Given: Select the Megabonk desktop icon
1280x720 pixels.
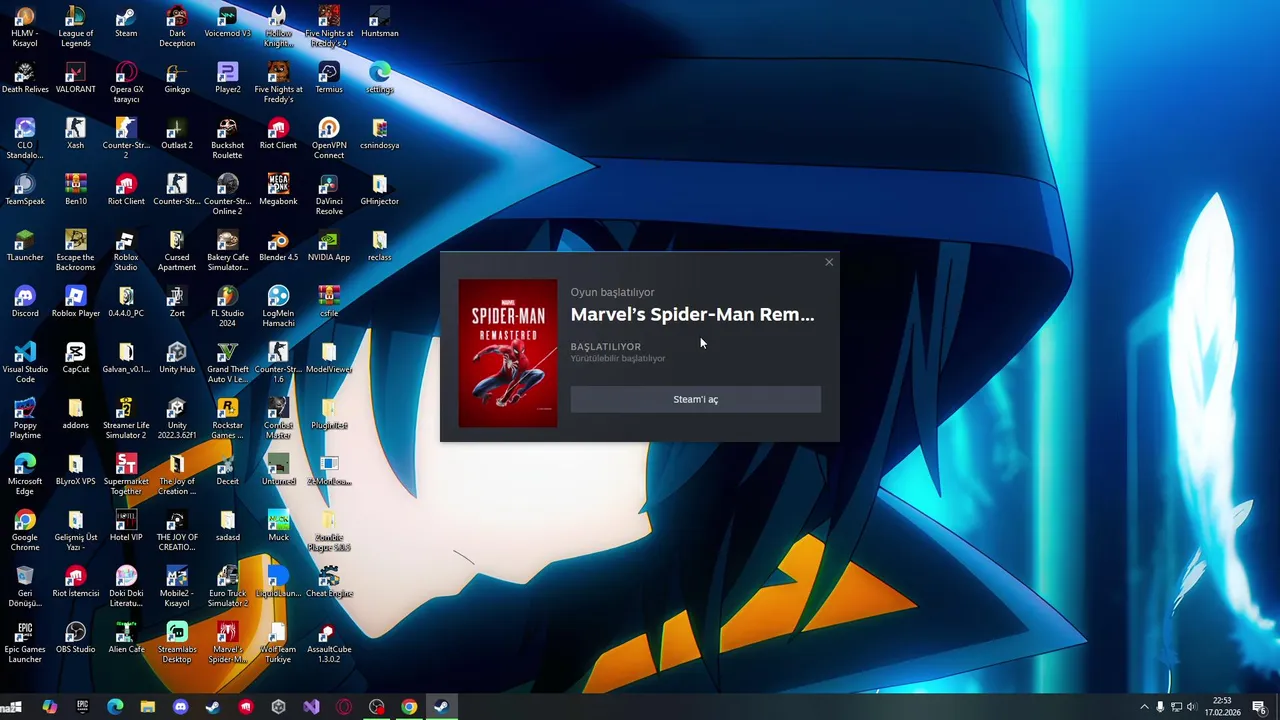Looking at the screenshot, I should point(278,190).
